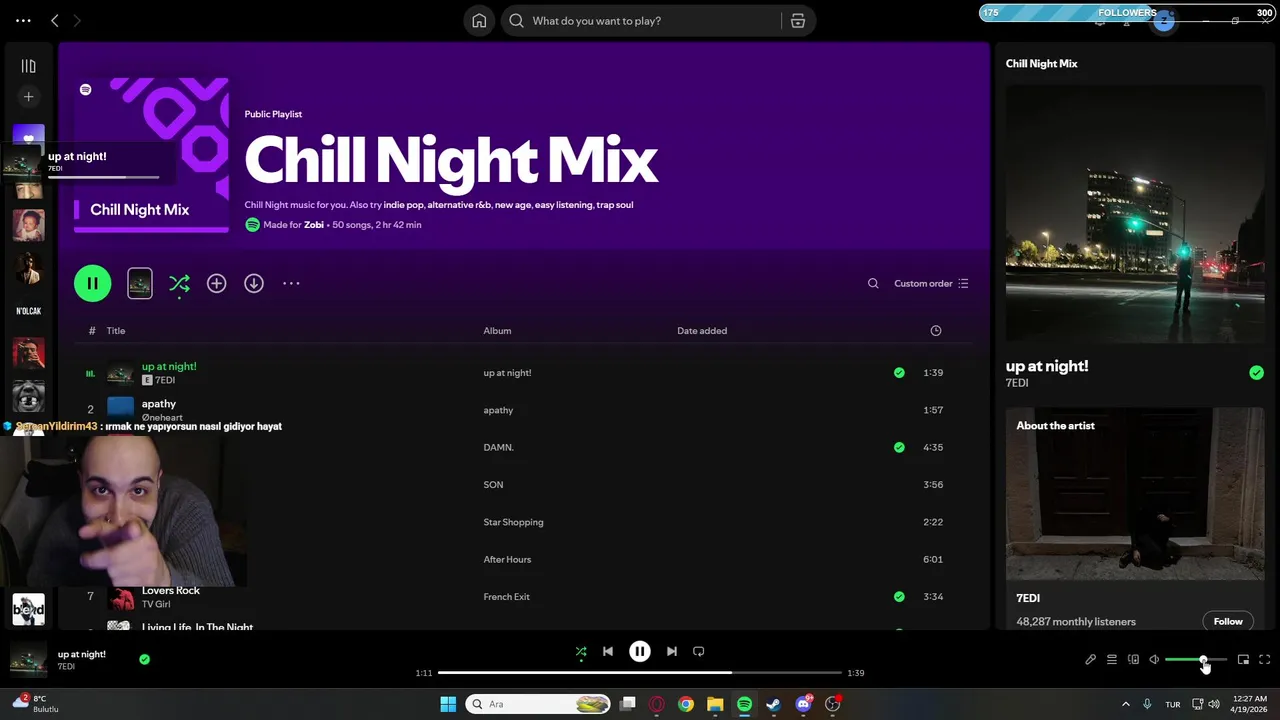Open Star Shopping album link
Screen dimensions: 1280x720
[513, 522]
